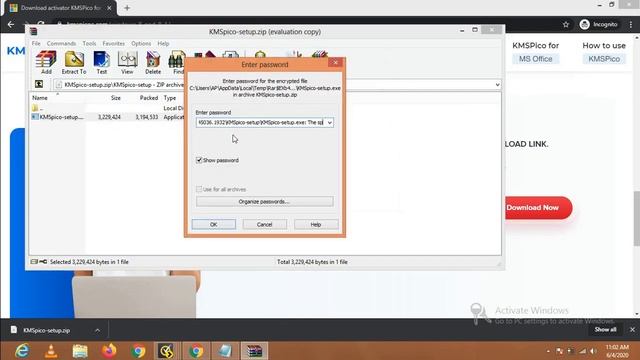Click the webpage vertical scrollbar
Screen dimensions: 640x360
tap(636, 219)
